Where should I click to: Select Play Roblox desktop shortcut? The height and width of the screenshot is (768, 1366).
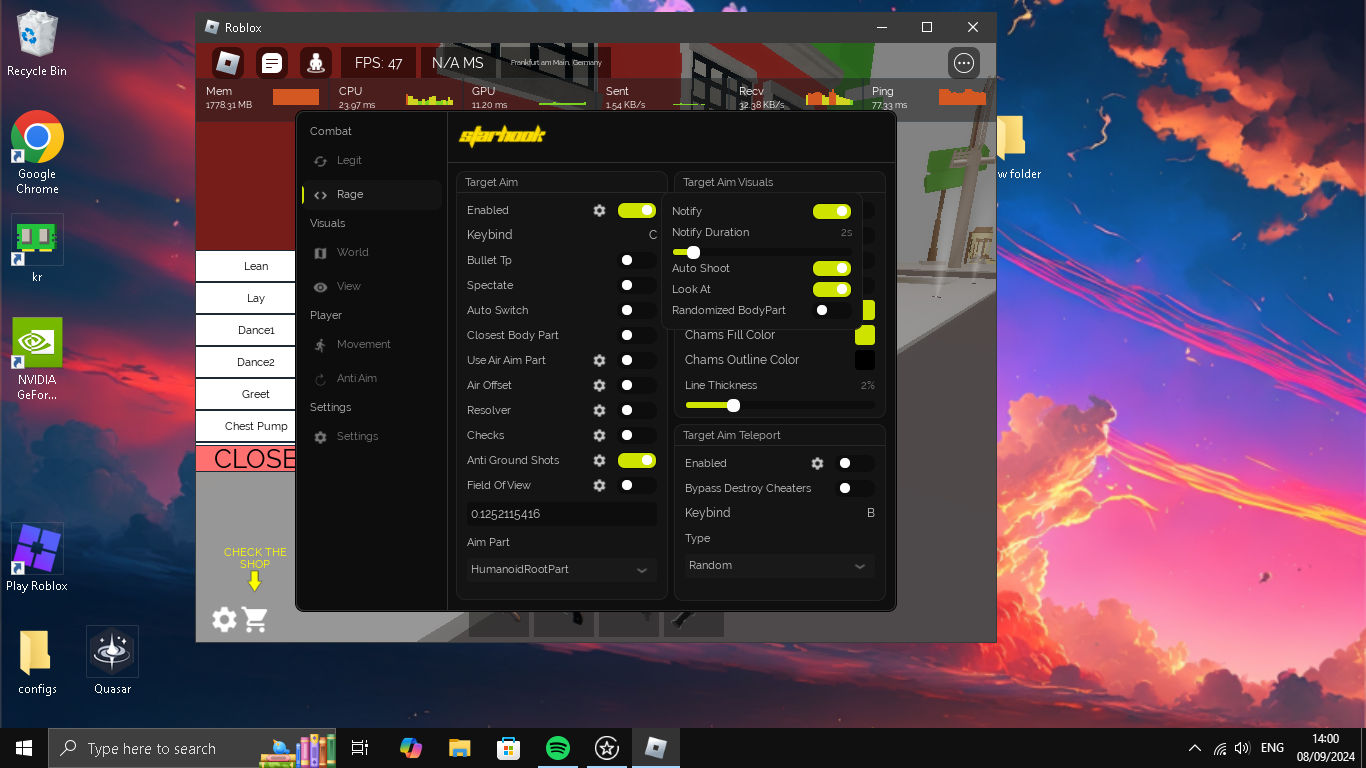[x=37, y=557]
